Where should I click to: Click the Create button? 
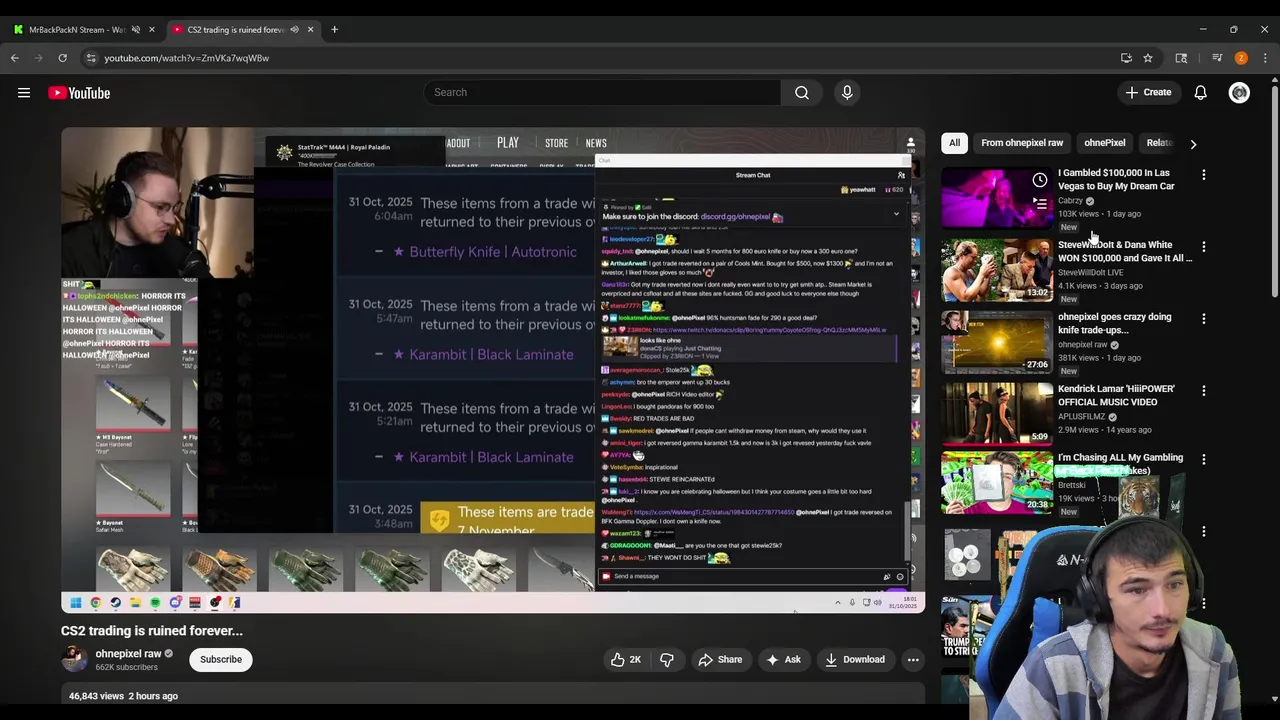pyautogui.click(x=1147, y=93)
